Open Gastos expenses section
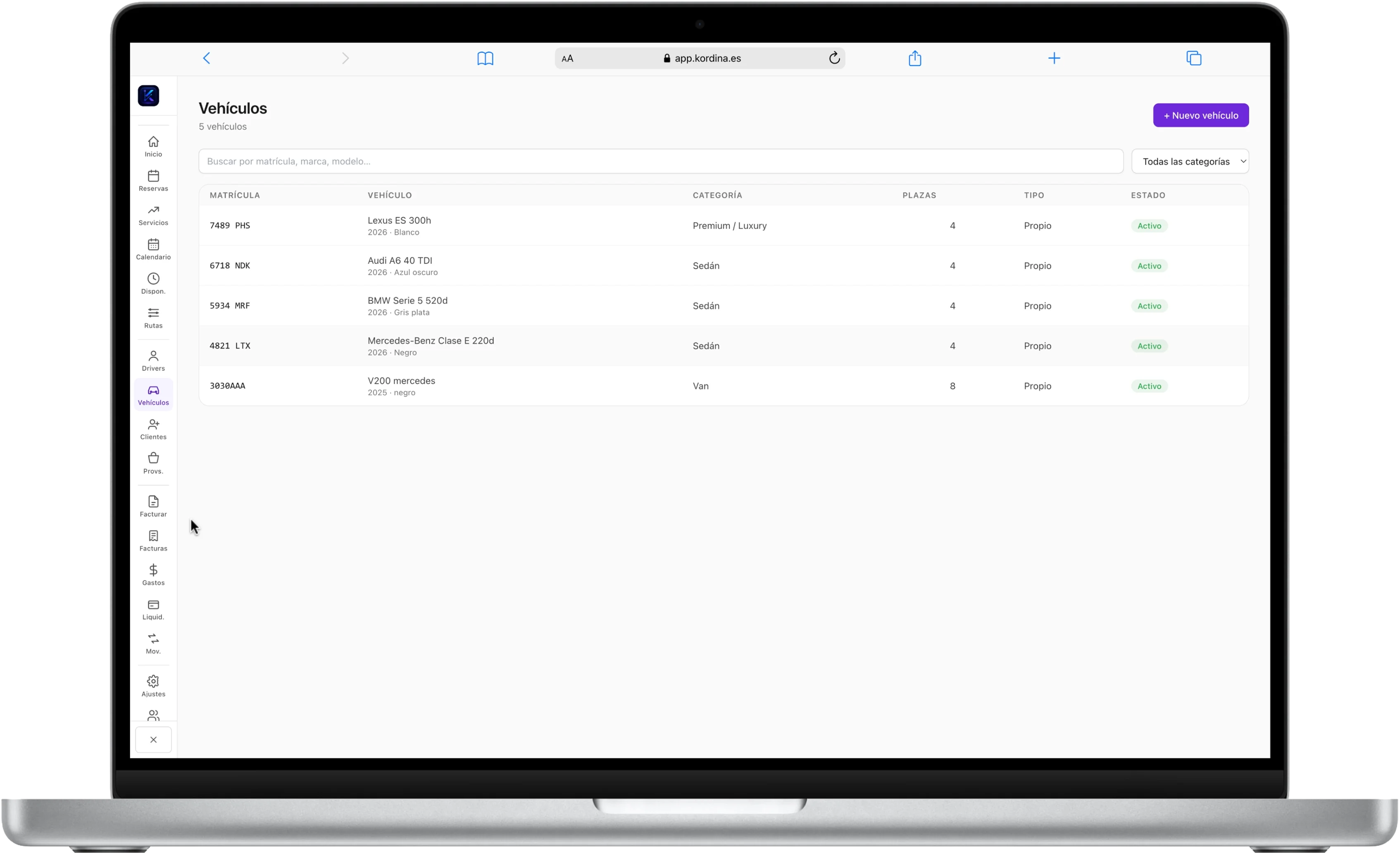The height and width of the screenshot is (855, 1400). click(153, 575)
